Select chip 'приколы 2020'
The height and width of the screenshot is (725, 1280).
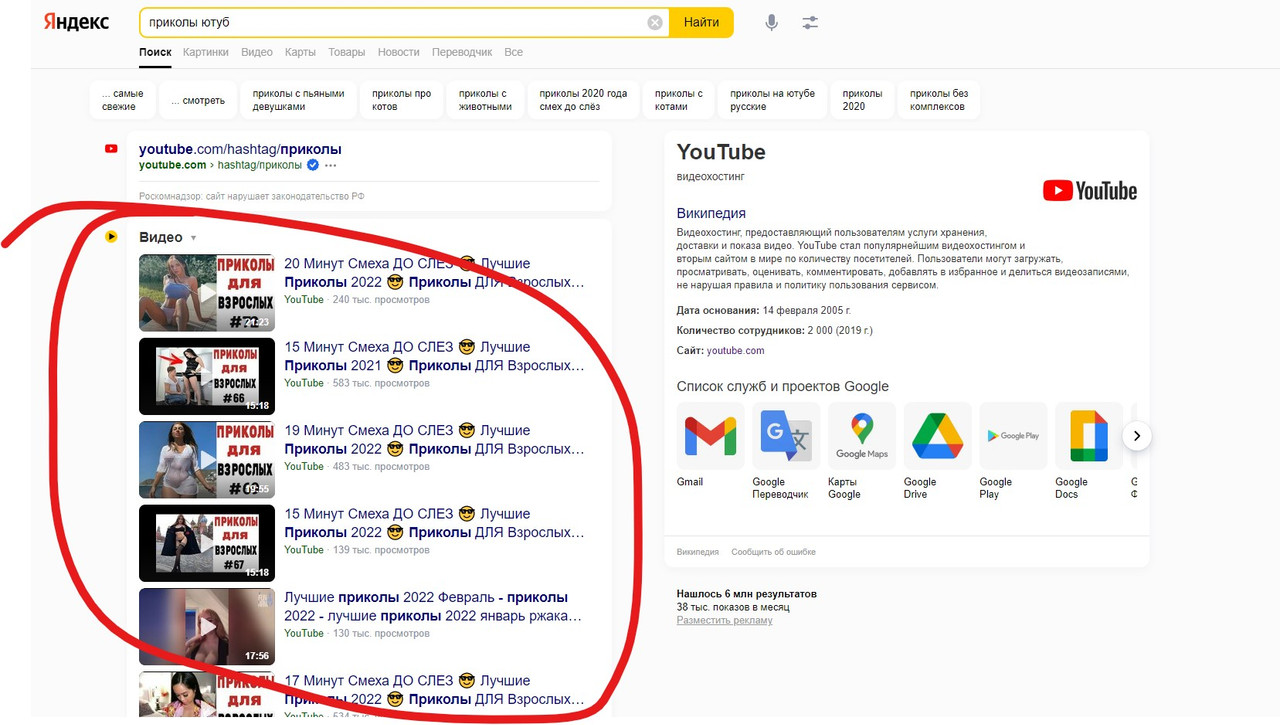click(862, 100)
